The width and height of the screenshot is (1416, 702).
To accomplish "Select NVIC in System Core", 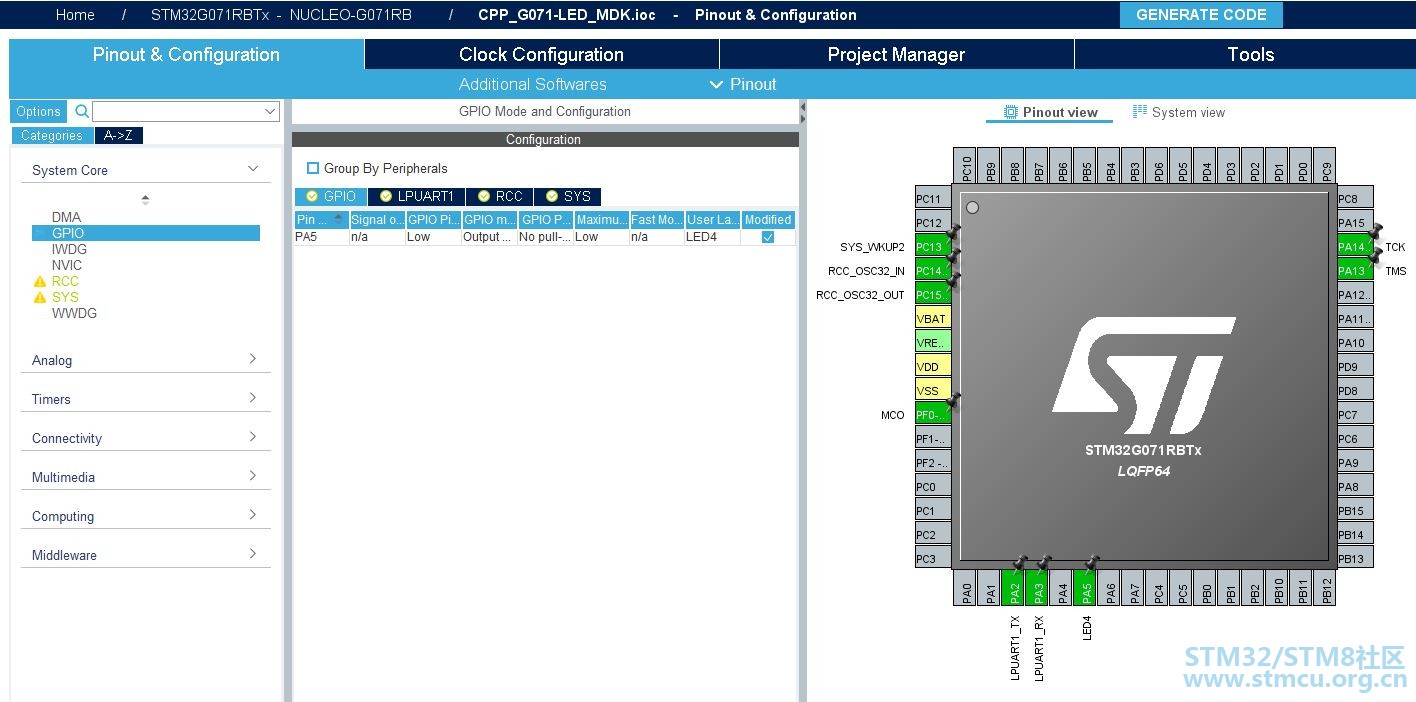I will pos(67,265).
